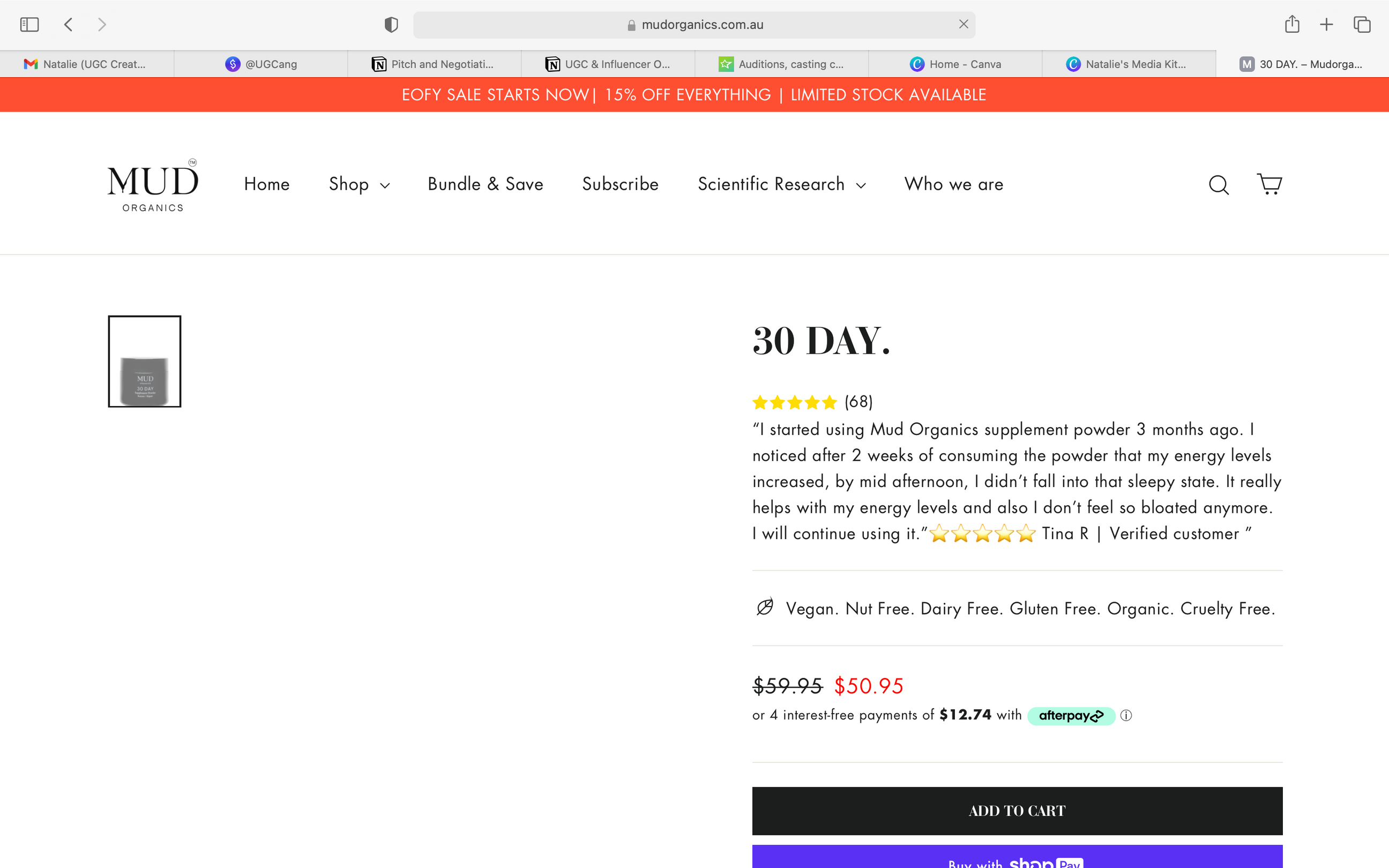The image size is (1389, 868).
Task: Click the Safari share icon
Action: pyautogui.click(x=1292, y=25)
